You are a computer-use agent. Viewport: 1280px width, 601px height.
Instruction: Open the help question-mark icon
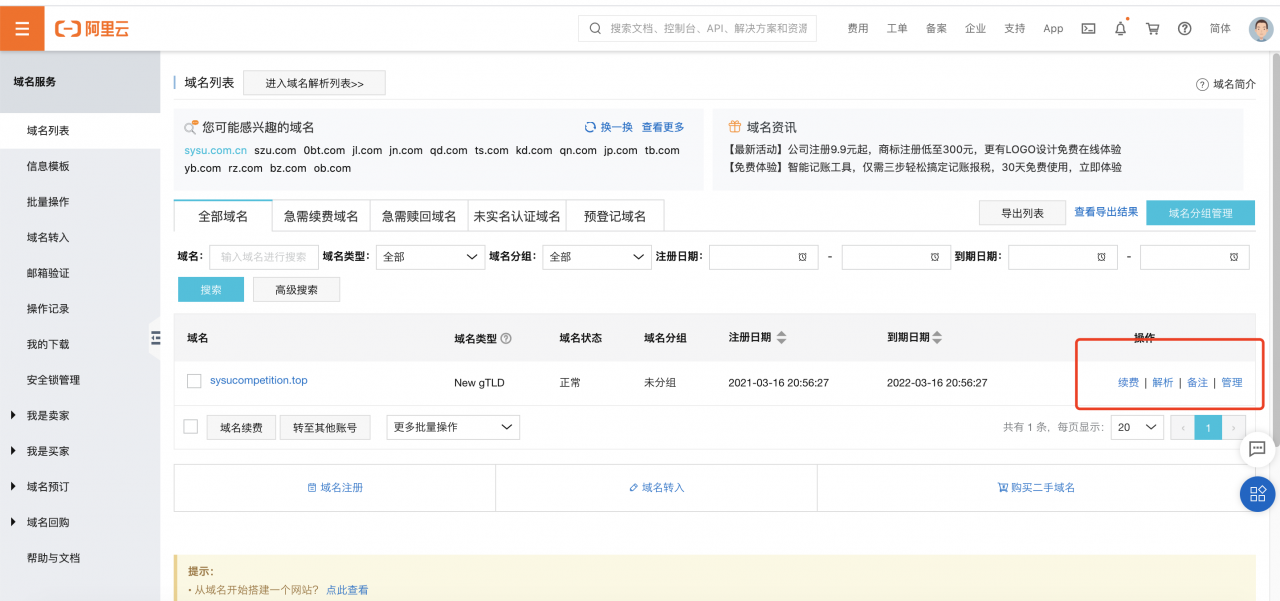(1185, 29)
